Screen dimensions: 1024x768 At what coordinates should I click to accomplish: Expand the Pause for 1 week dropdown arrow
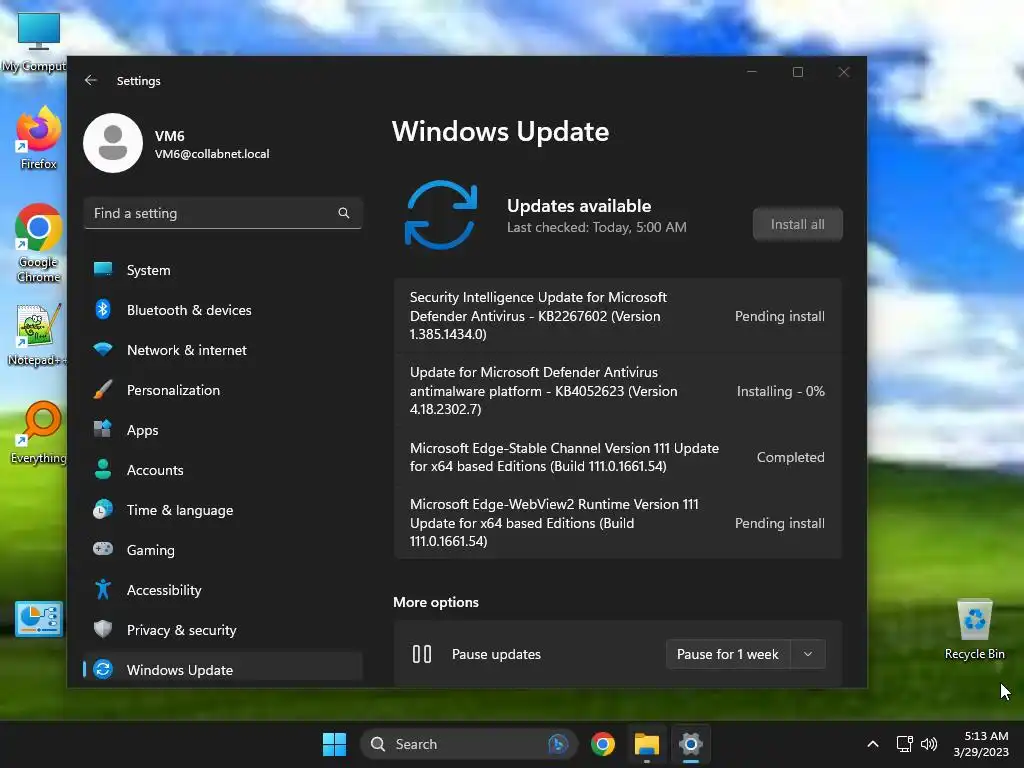tap(808, 654)
